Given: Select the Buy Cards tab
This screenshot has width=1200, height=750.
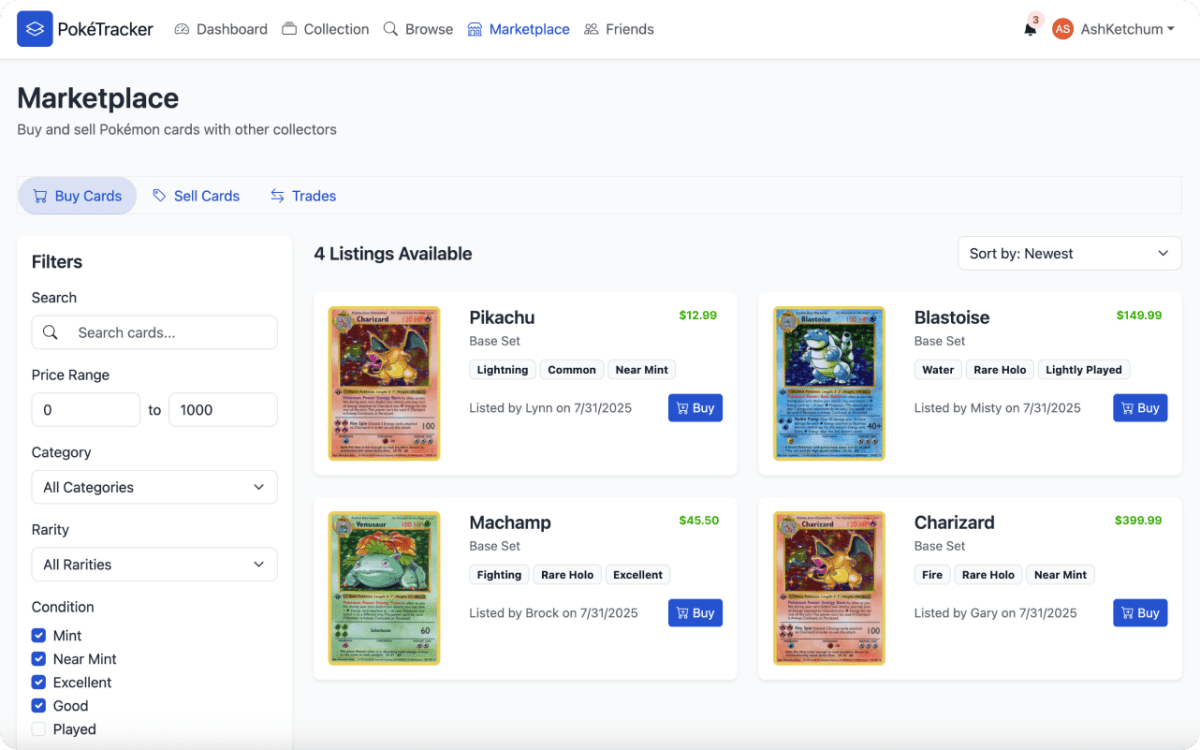Looking at the screenshot, I should (x=77, y=196).
